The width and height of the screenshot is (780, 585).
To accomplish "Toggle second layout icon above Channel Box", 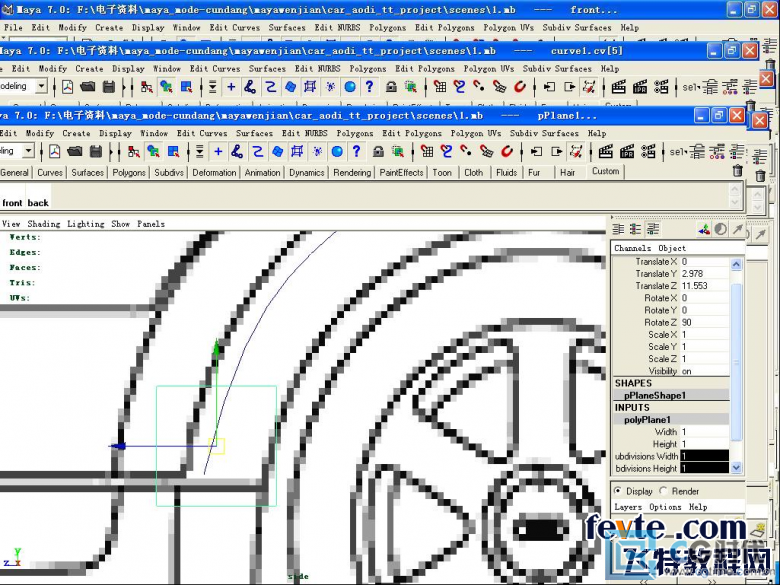I will (636, 229).
